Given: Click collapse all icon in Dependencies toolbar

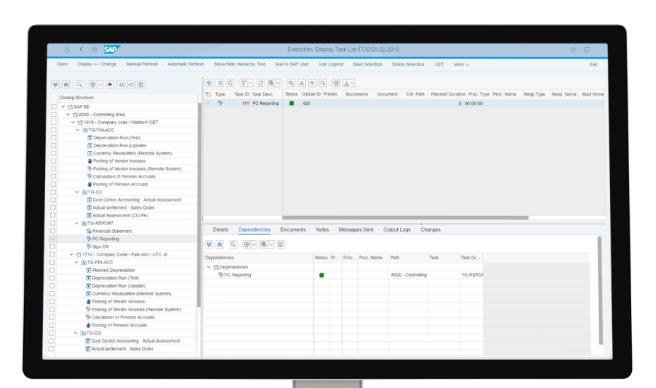Looking at the screenshot, I should 220,244.
